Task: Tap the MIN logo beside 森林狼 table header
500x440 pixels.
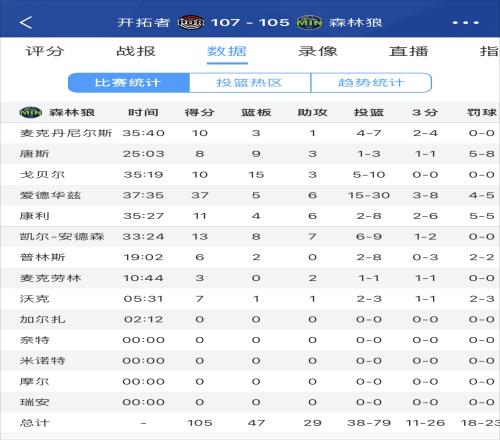Action: point(30,113)
